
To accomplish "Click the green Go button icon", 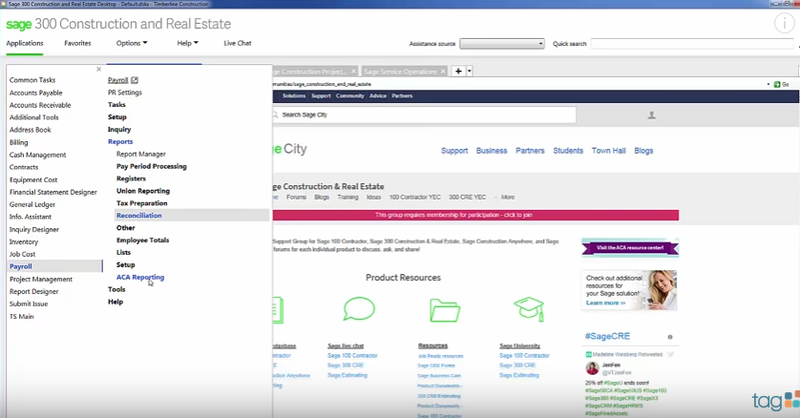I will pyautogui.click(x=777, y=84).
